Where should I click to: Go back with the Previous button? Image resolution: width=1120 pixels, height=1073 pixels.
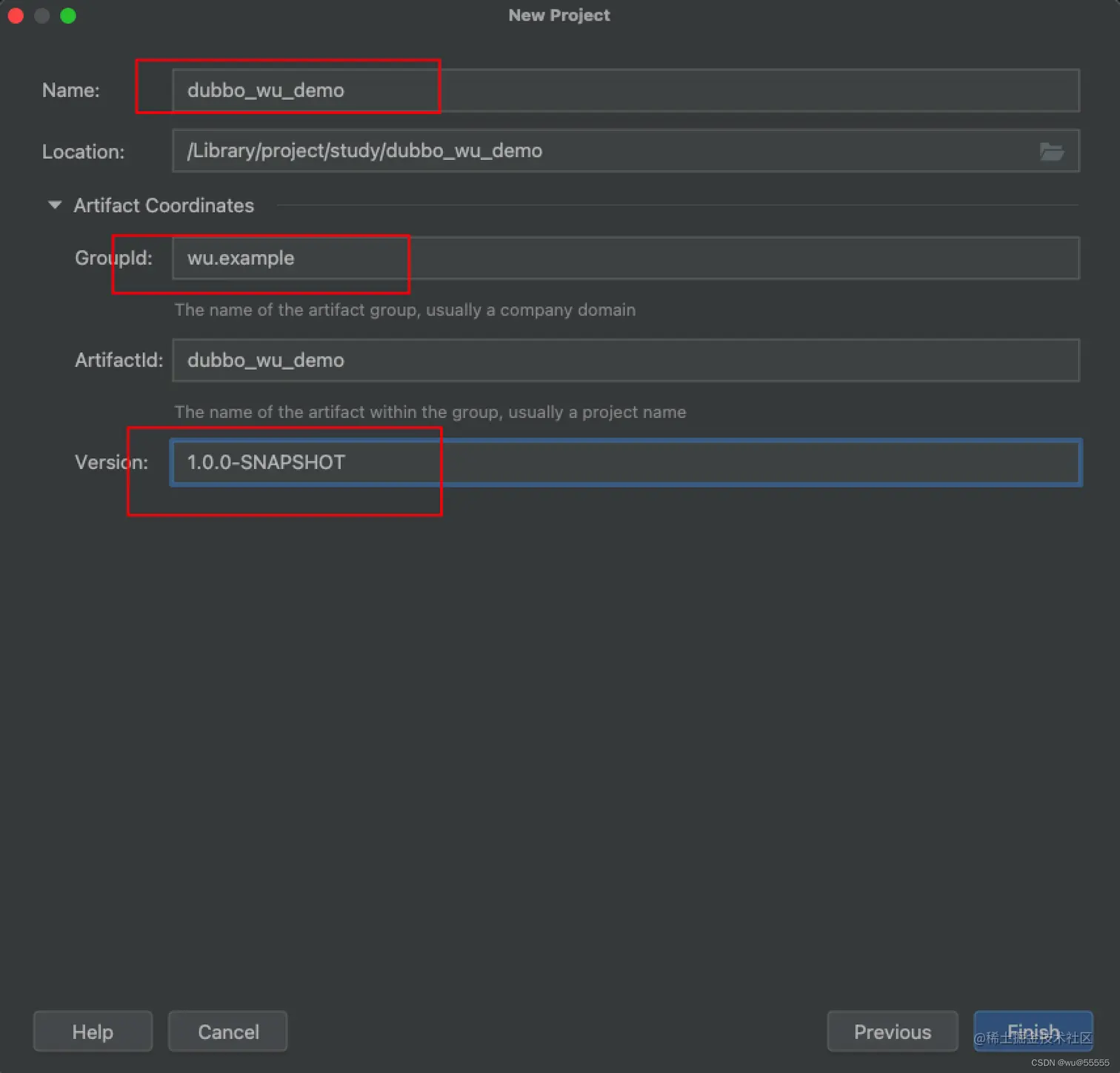click(893, 1032)
